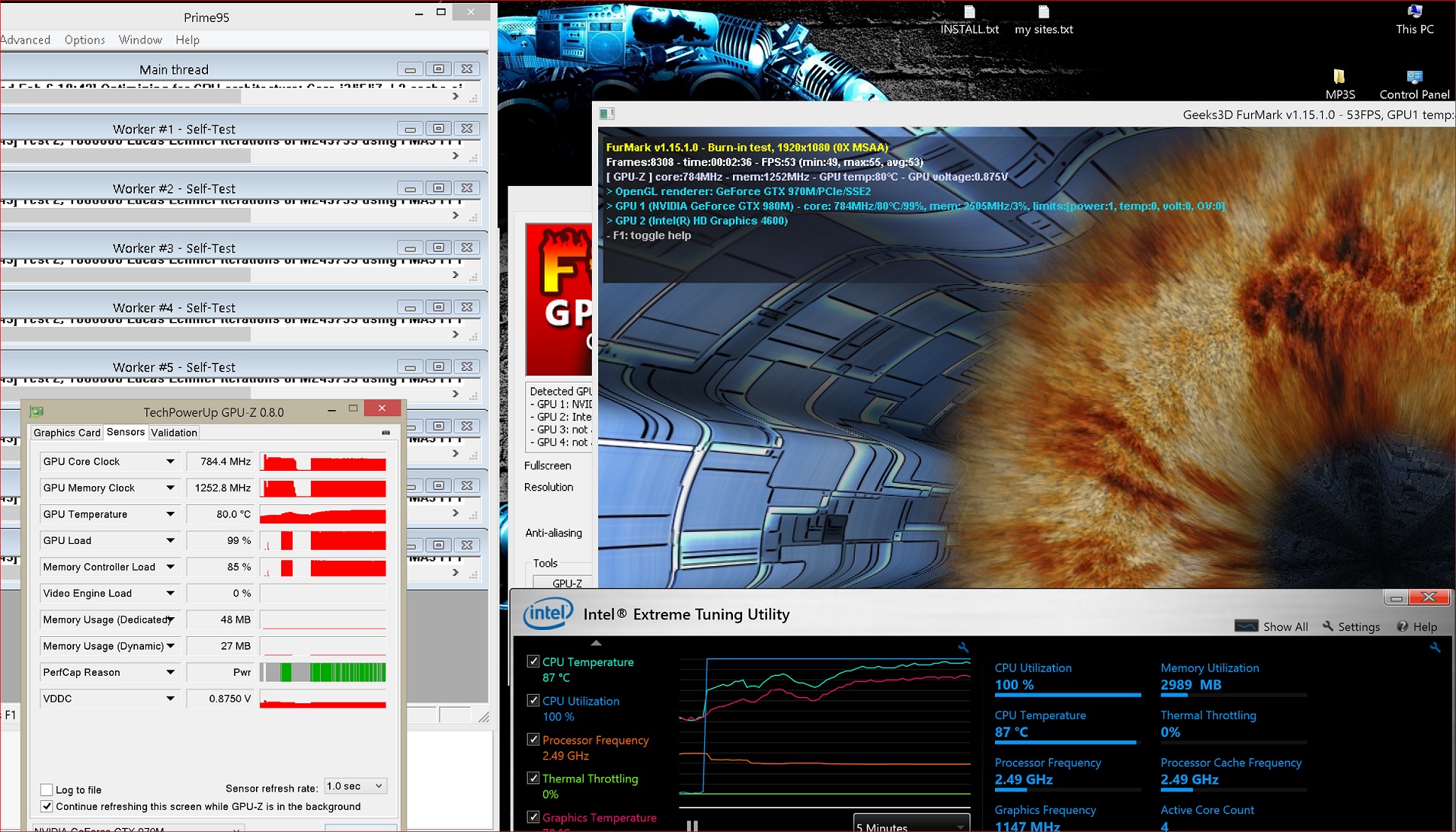Switch to GPU-Z Validation tab

(x=174, y=433)
